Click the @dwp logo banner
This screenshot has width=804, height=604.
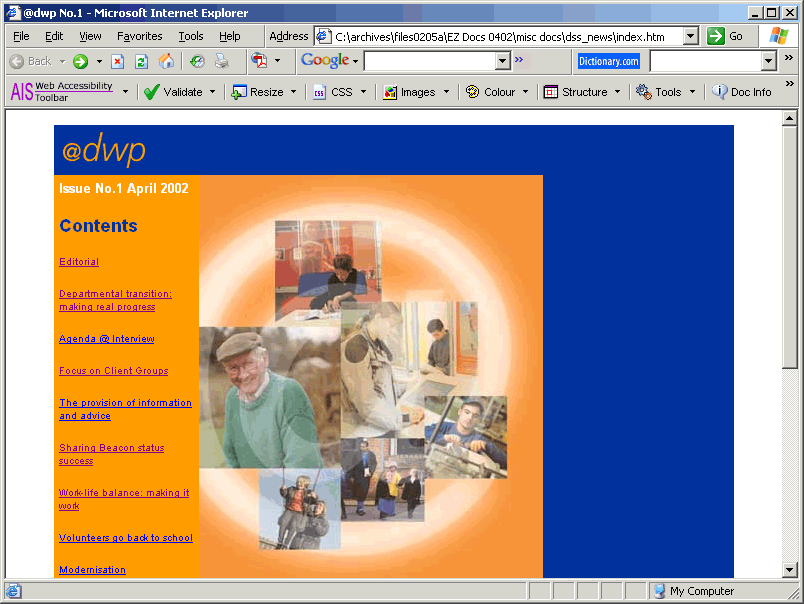(x=104, y=150)
